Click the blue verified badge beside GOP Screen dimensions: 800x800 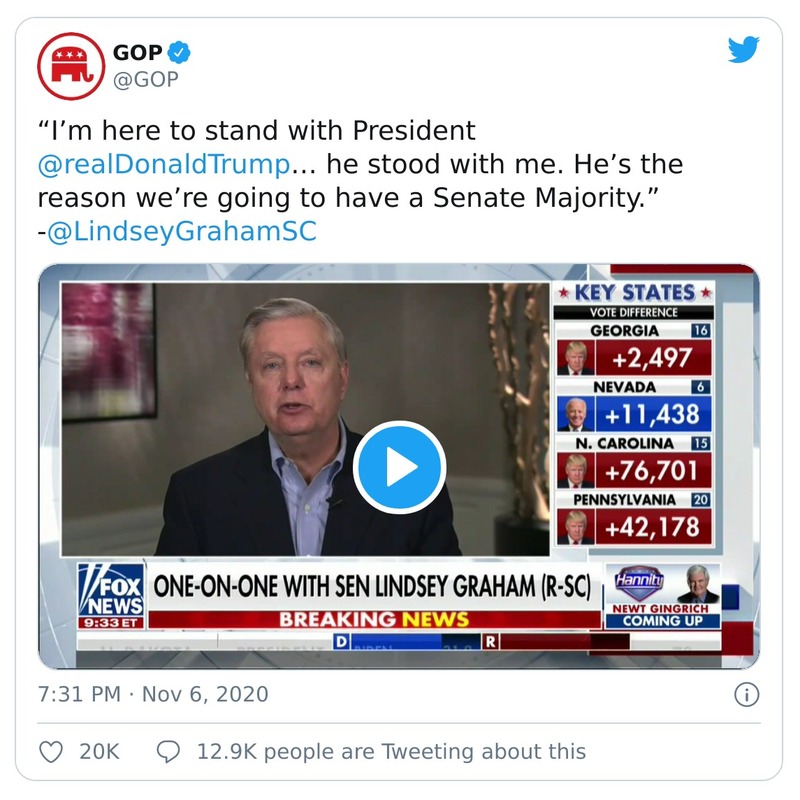179,53
